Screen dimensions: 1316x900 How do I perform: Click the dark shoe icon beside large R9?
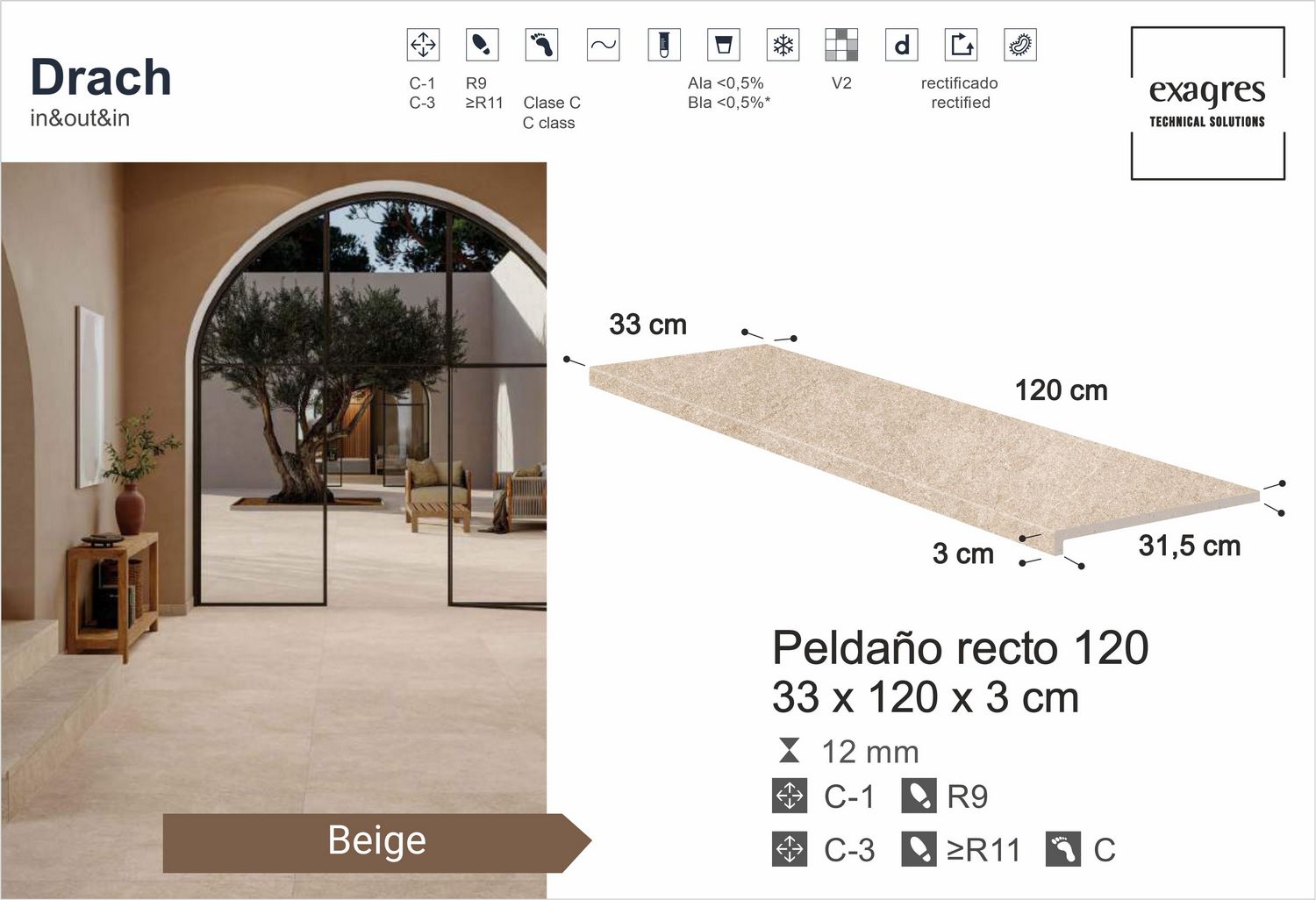(x=919, y=796)
